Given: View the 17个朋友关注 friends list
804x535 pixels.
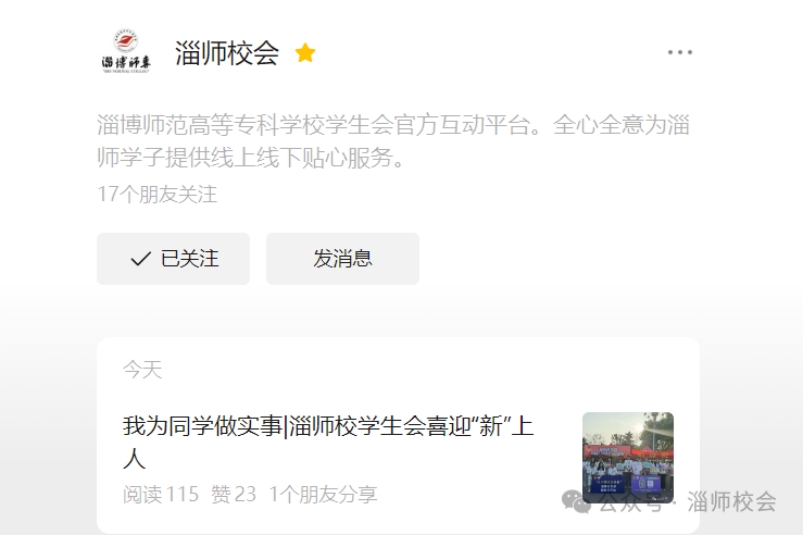Looking at the screenshot, I should [157, 194].
